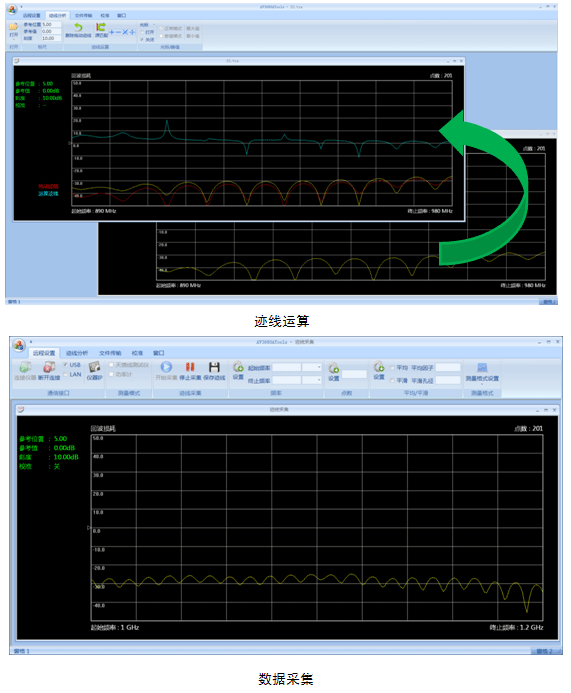This screenshot has height=693, width=571.
Task: Open the 迹线分析 tab in lower window
Action: [77, 353]
